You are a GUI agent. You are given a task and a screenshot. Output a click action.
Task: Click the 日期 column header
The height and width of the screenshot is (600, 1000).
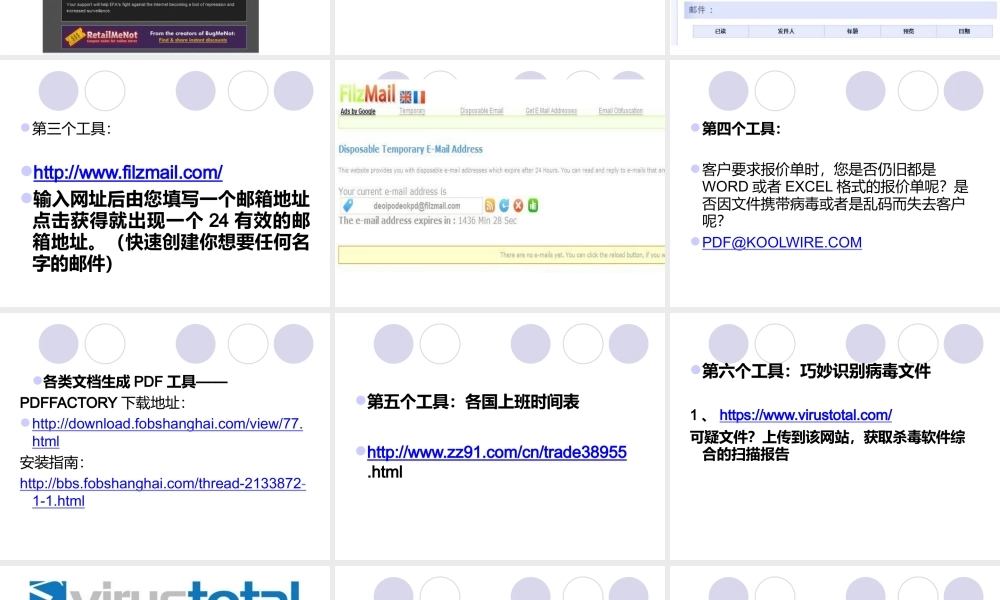[964, 31]
